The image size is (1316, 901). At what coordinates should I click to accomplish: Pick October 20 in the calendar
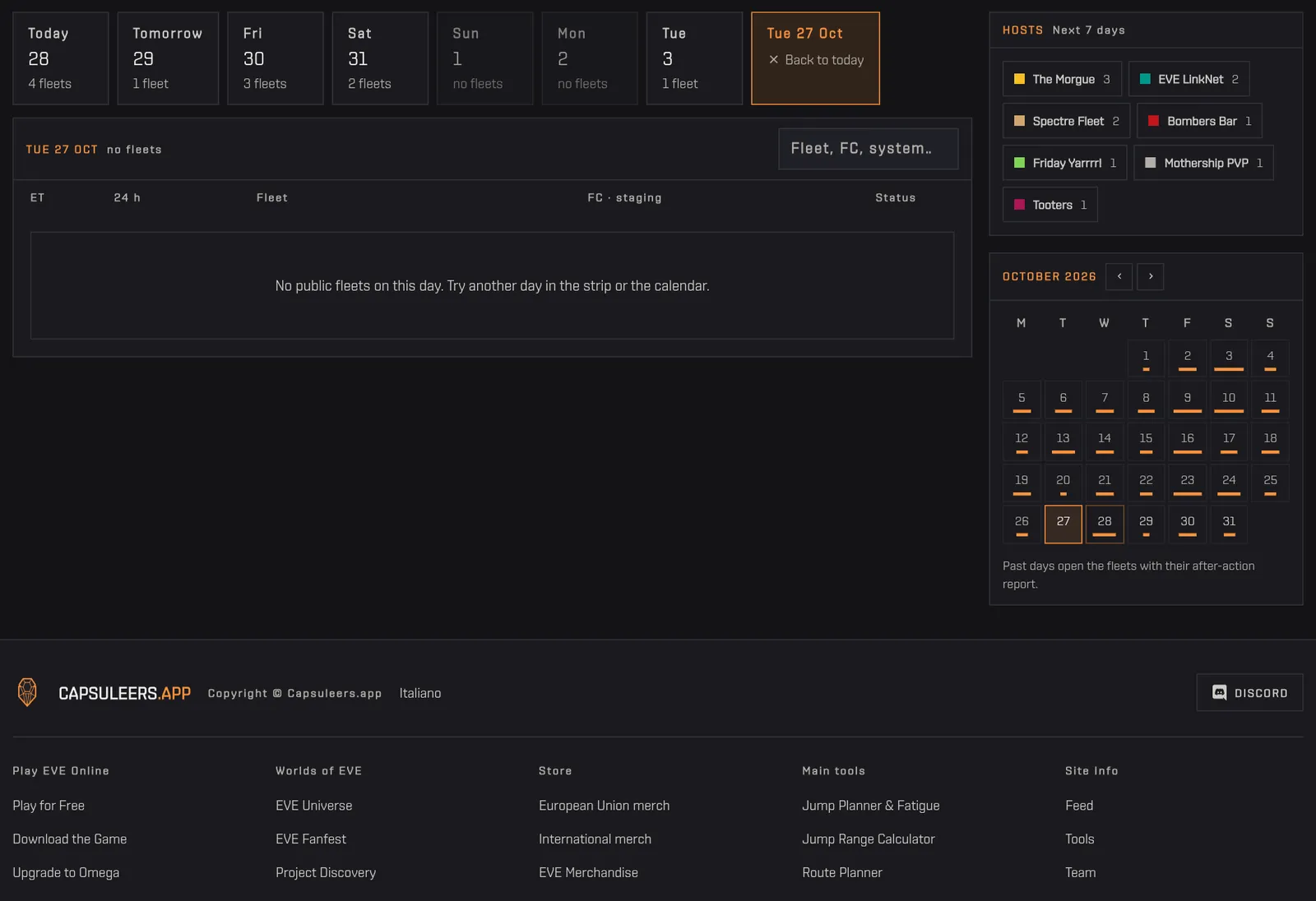(x=1063, y=483)
